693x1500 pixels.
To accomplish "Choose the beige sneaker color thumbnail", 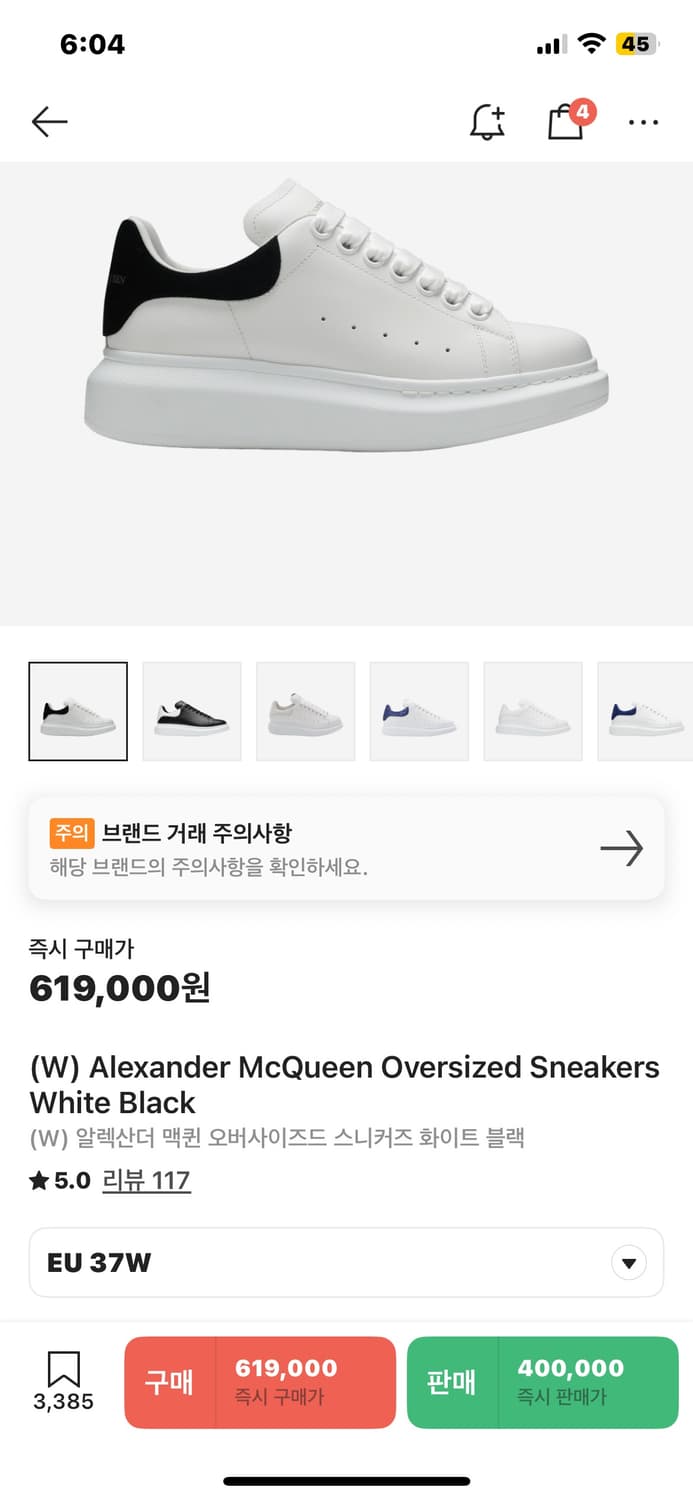I will [306, 711].
